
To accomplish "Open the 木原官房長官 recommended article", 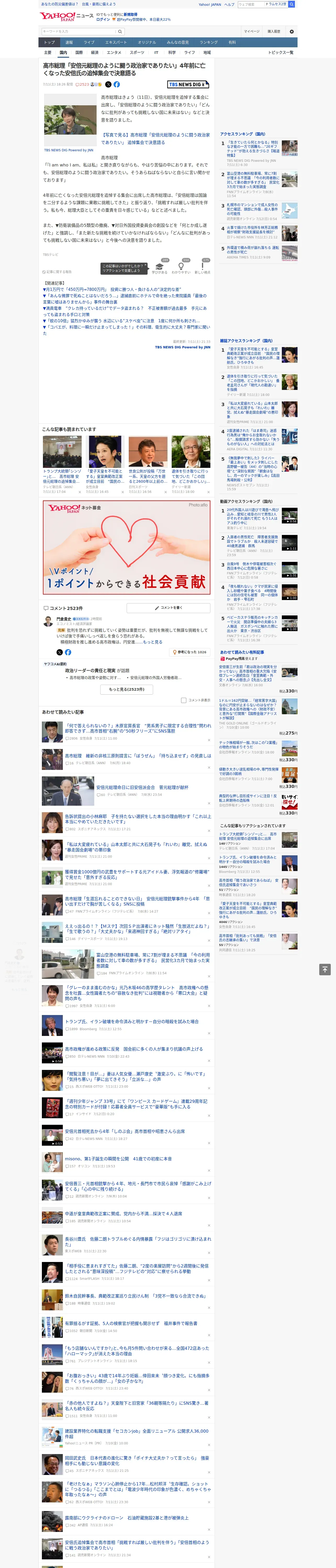I will pos(138,729).
